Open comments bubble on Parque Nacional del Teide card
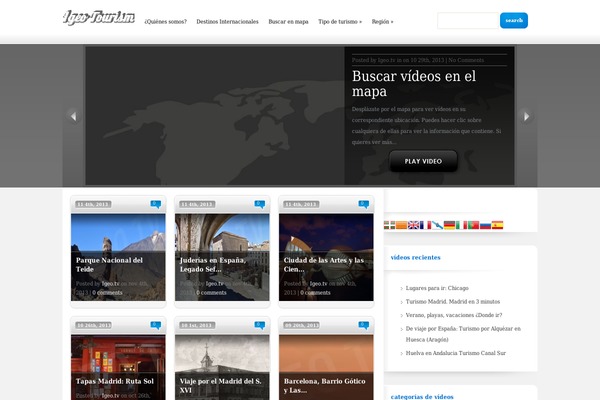This screenshot has height=400, width=600. coord(156,204)
